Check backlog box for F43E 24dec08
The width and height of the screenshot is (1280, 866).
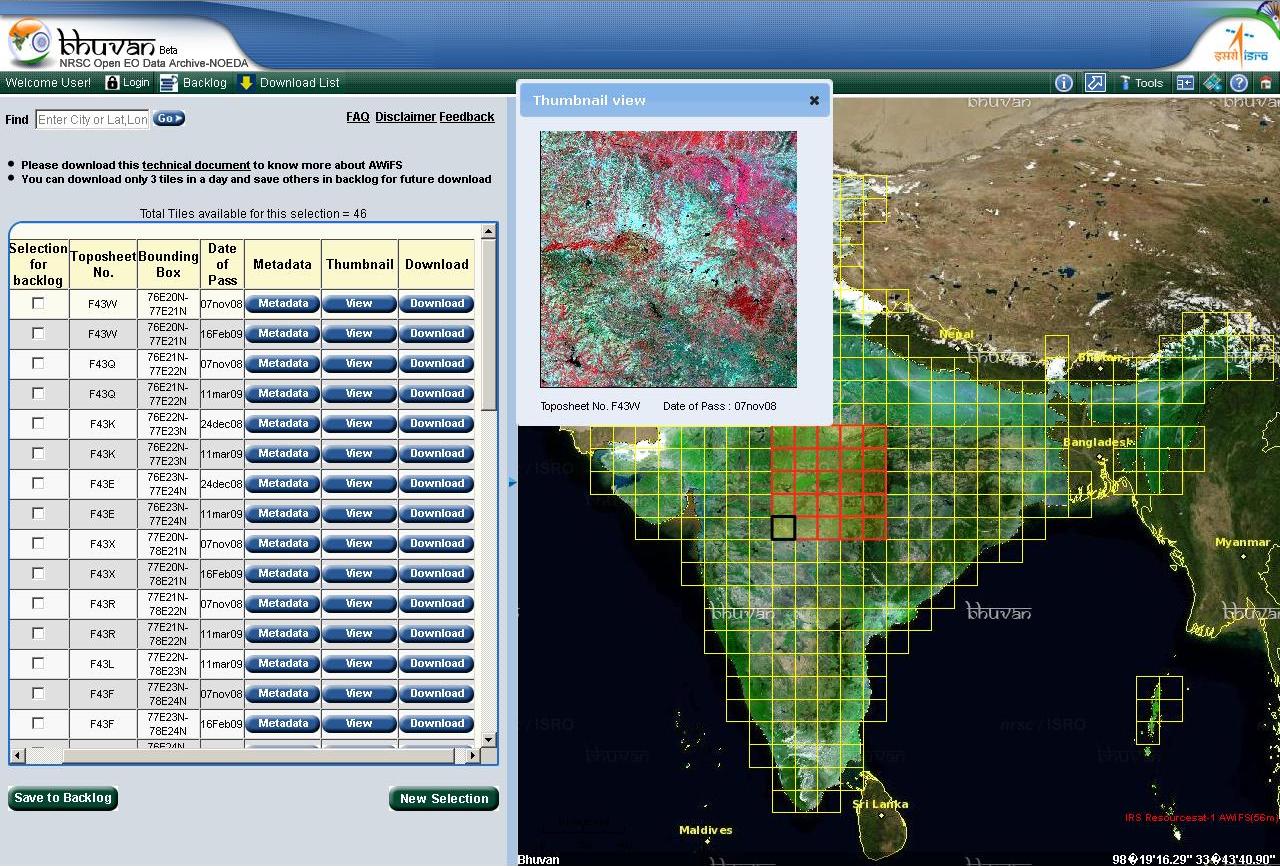coord(38,483)
